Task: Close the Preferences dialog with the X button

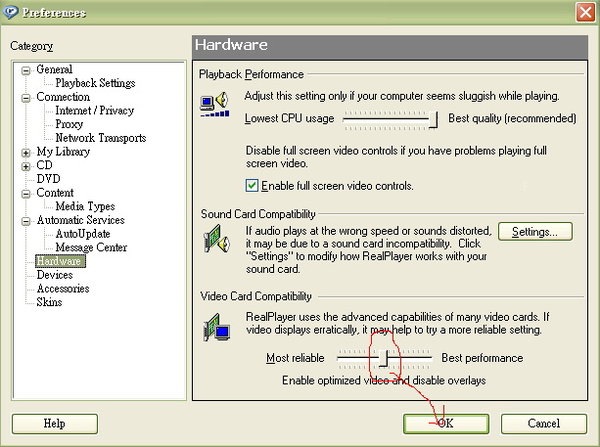Action: point(585,12)
